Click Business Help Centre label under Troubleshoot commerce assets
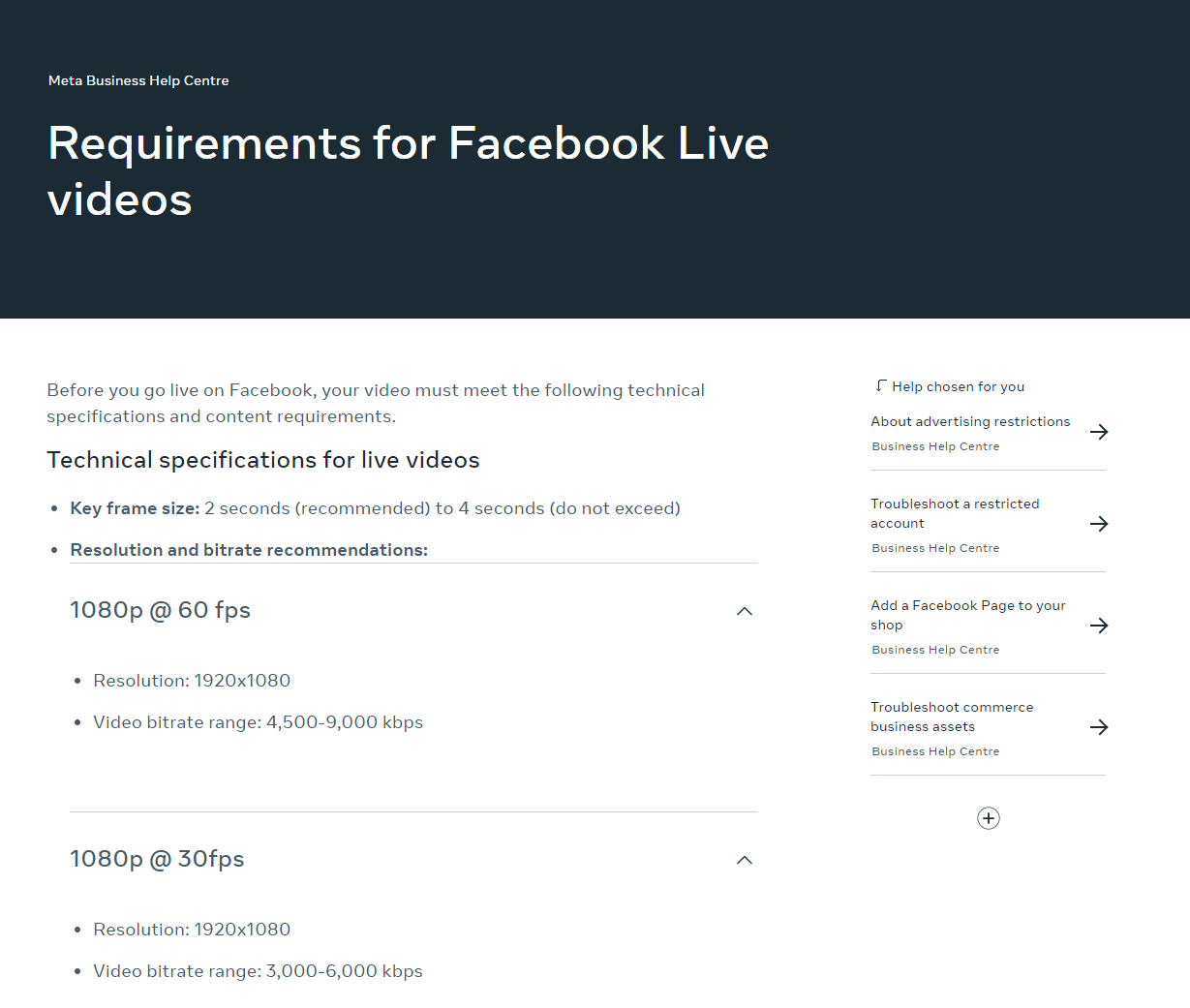This screenshot has height=1008, width=1190. [x=935, y=751]
